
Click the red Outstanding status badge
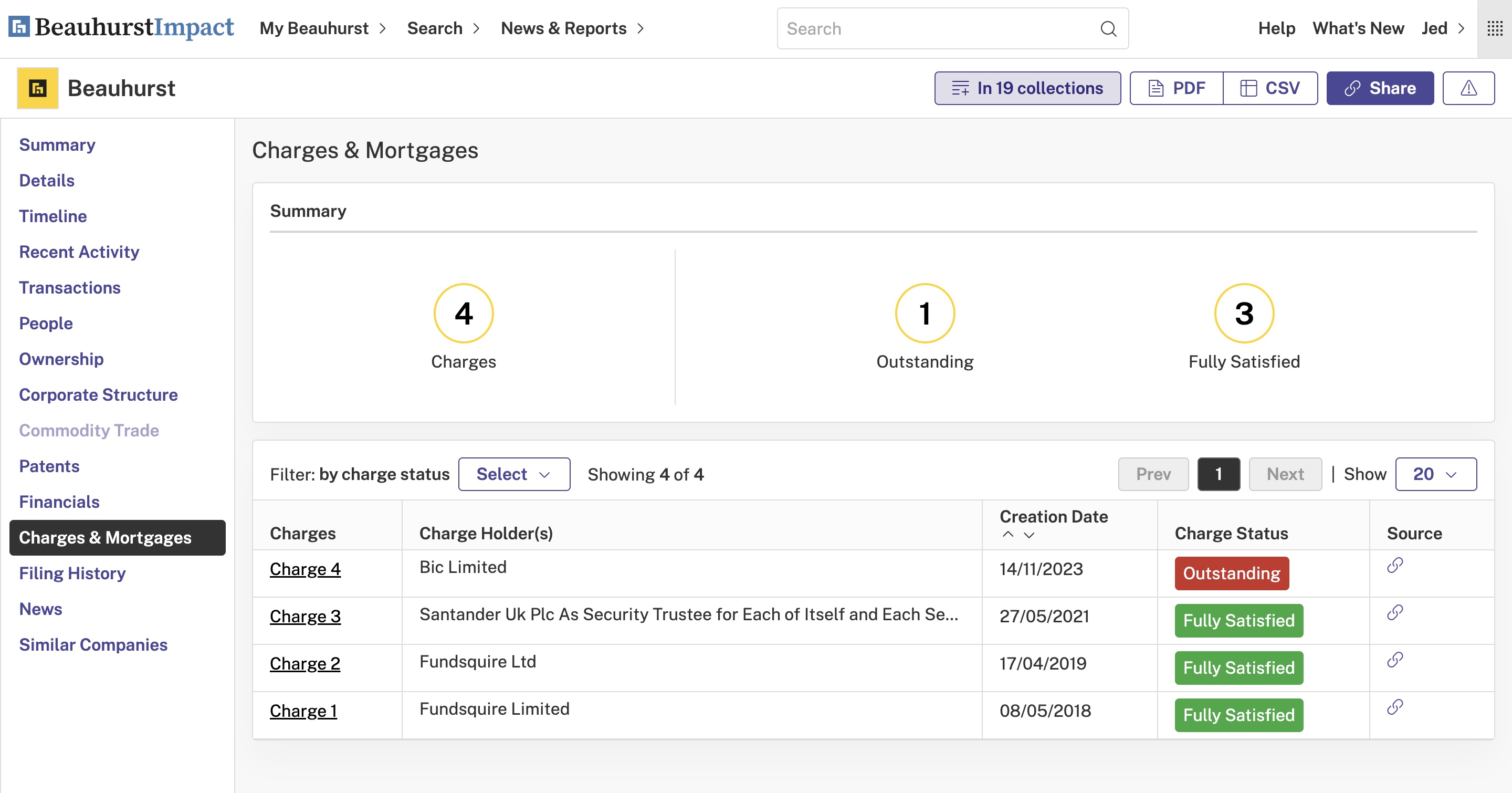(1232, 573)
